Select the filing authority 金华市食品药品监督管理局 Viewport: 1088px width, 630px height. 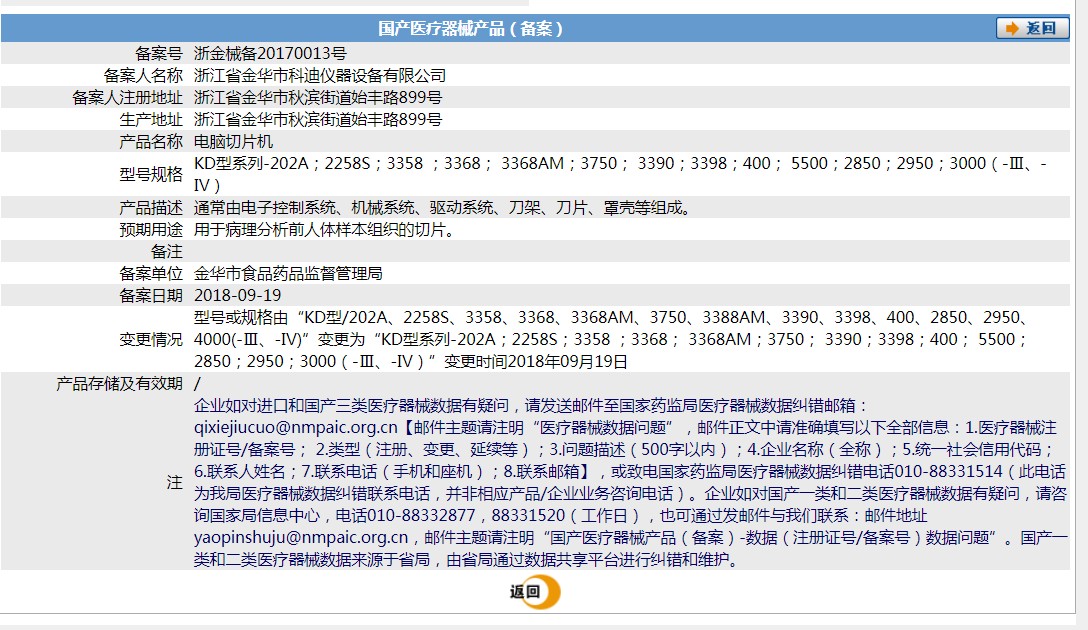click(x=288, y=274)
